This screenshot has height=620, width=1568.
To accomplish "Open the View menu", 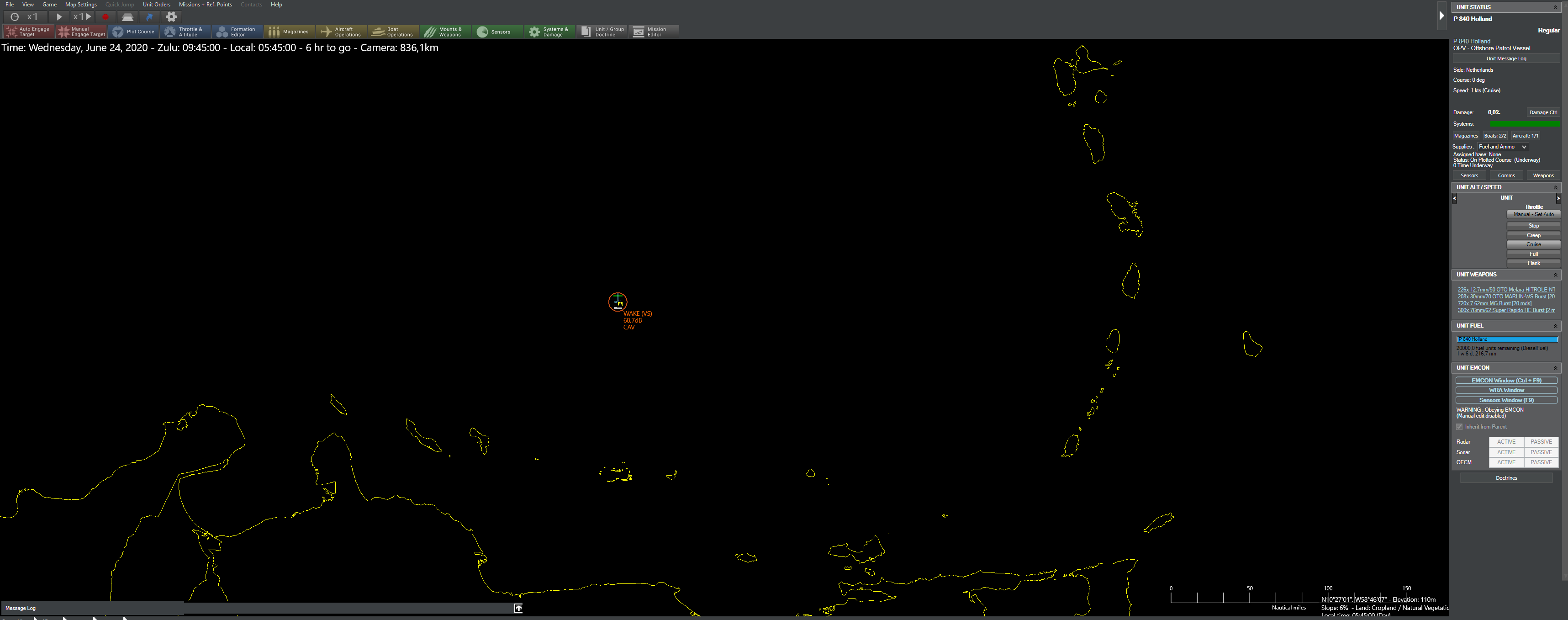I will click(28, 4).
